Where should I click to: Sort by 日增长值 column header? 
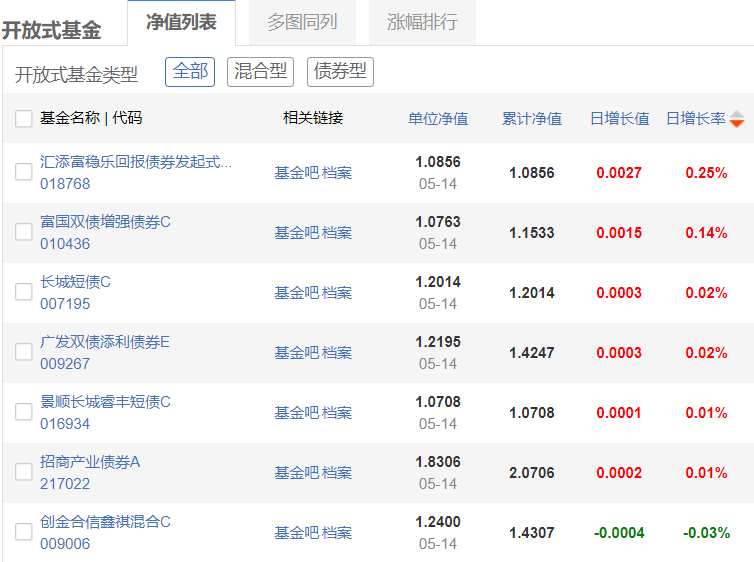click(619, 118)
